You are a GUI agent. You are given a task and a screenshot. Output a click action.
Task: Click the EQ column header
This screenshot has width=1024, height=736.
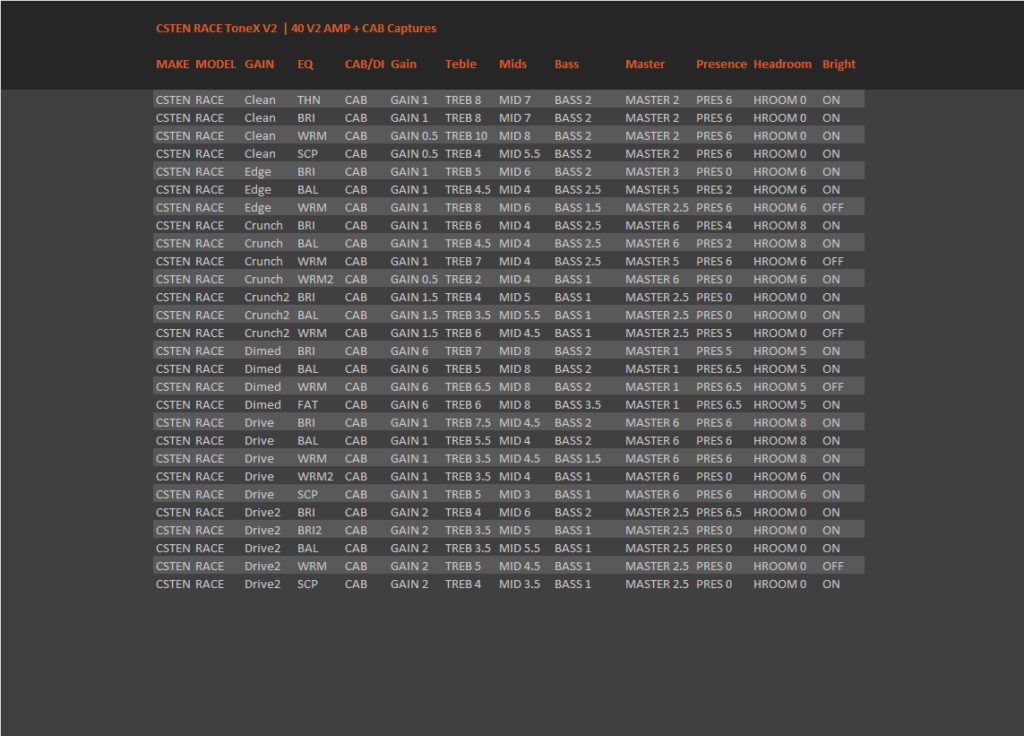pos(305,64)
